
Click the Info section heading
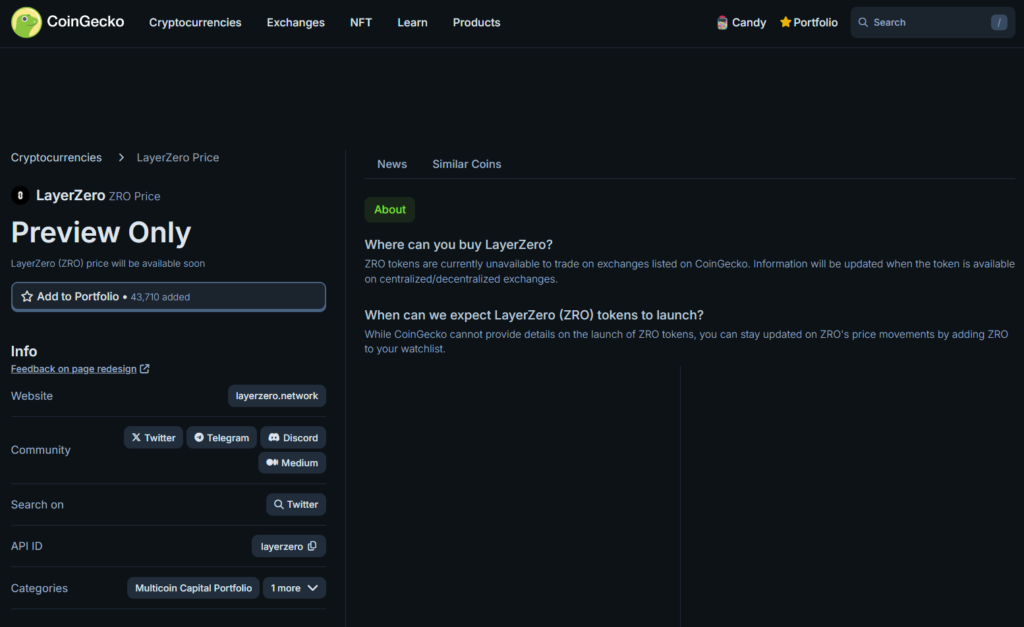click(24, 351)
